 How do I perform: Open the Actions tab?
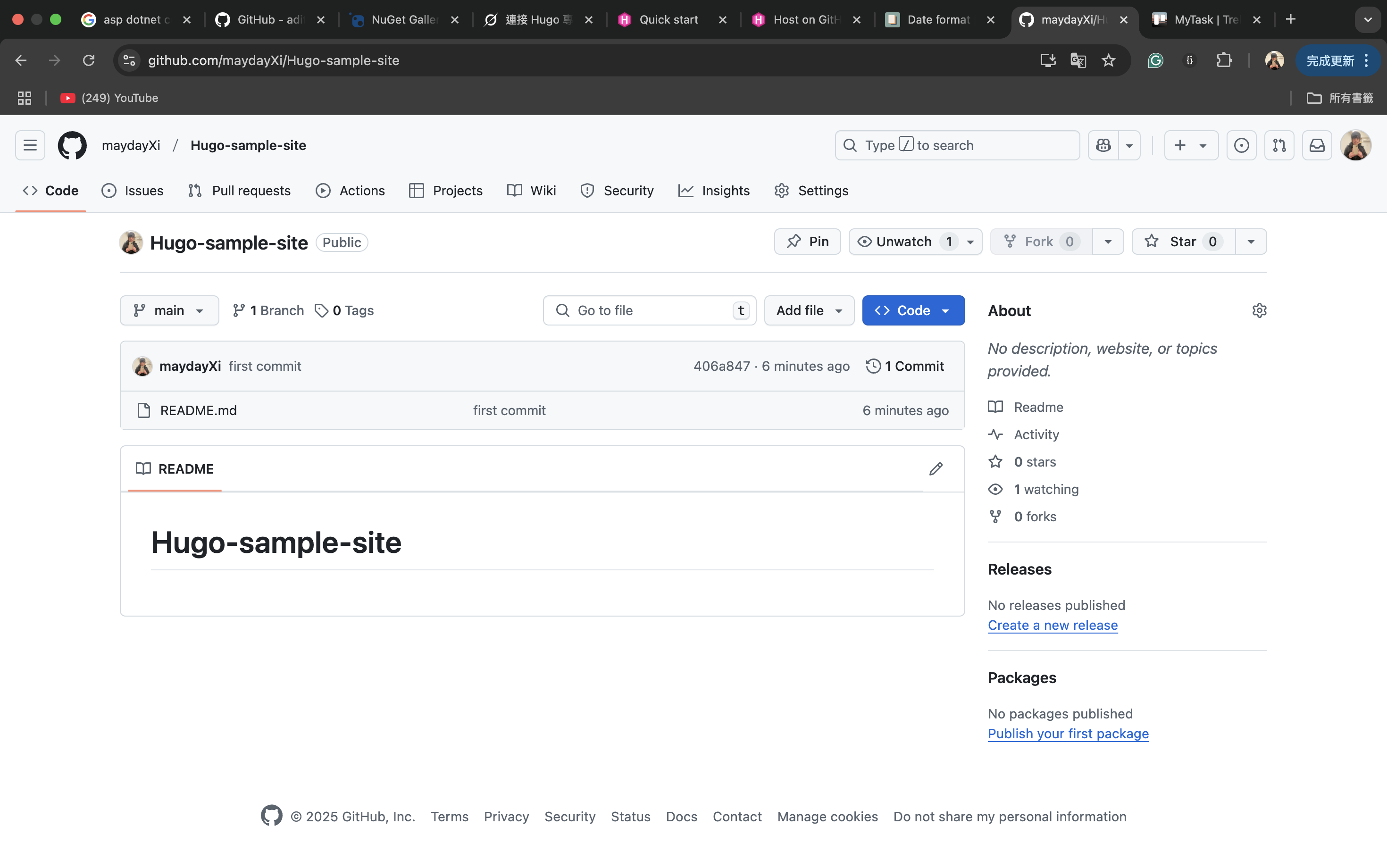pyautogui.click(x=350, y=191)
